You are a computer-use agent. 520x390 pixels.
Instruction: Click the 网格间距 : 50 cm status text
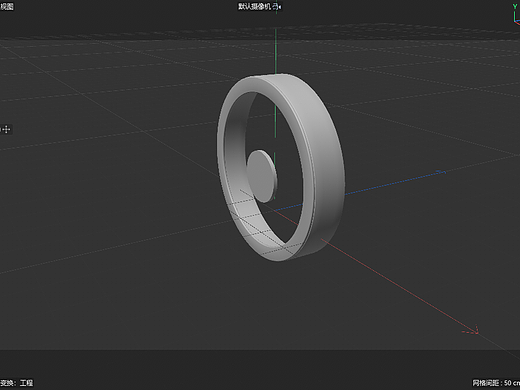pyautogui.click(x=496, y=383)
